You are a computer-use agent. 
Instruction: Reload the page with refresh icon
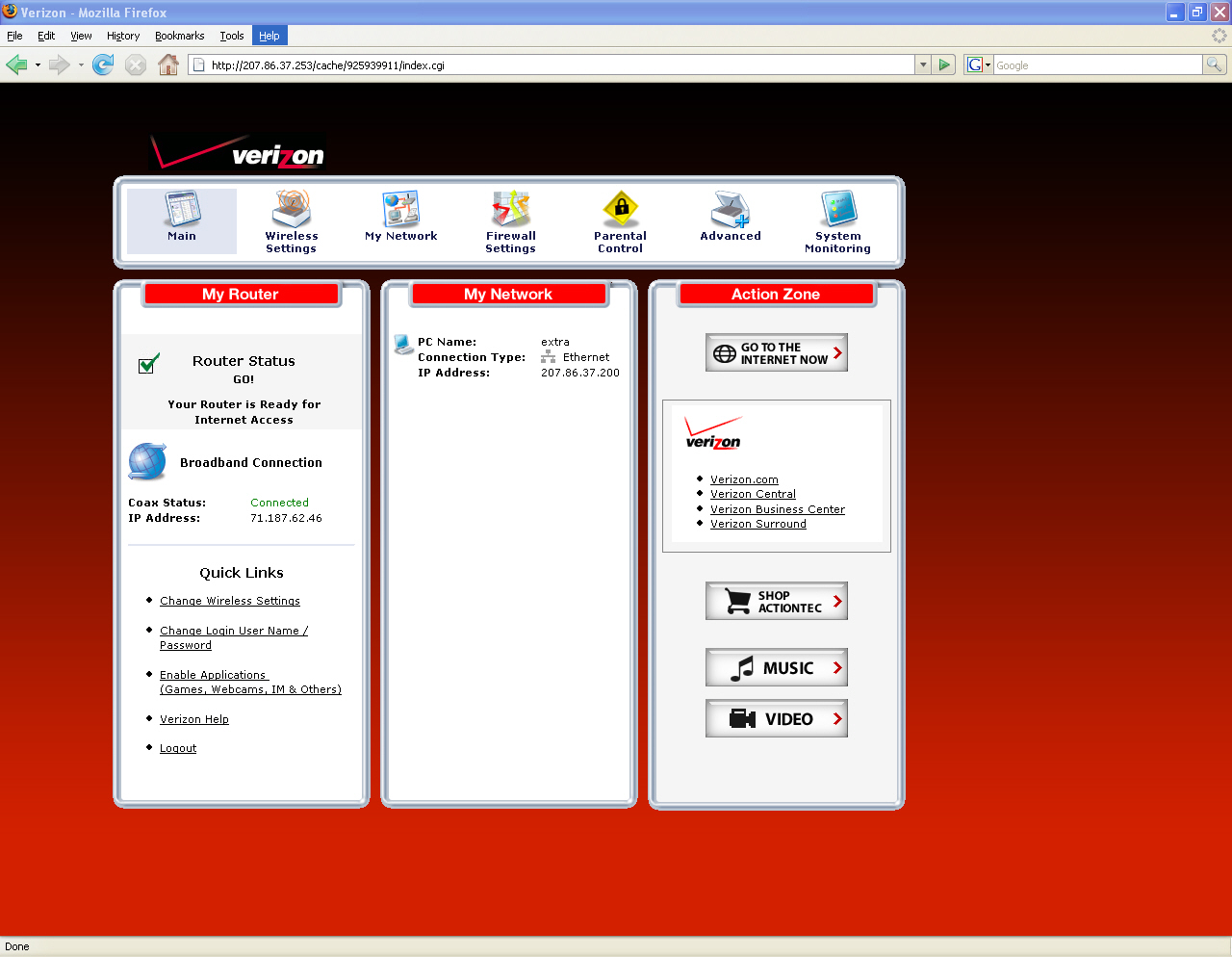click(103, 65)
